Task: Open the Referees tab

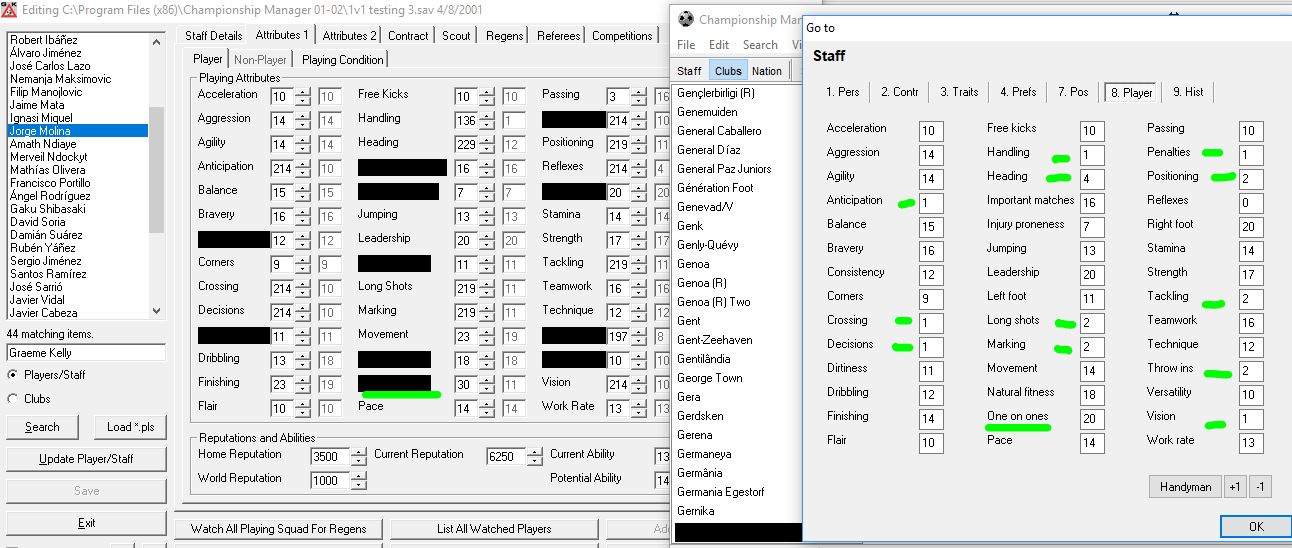Action: click(558, 36)
